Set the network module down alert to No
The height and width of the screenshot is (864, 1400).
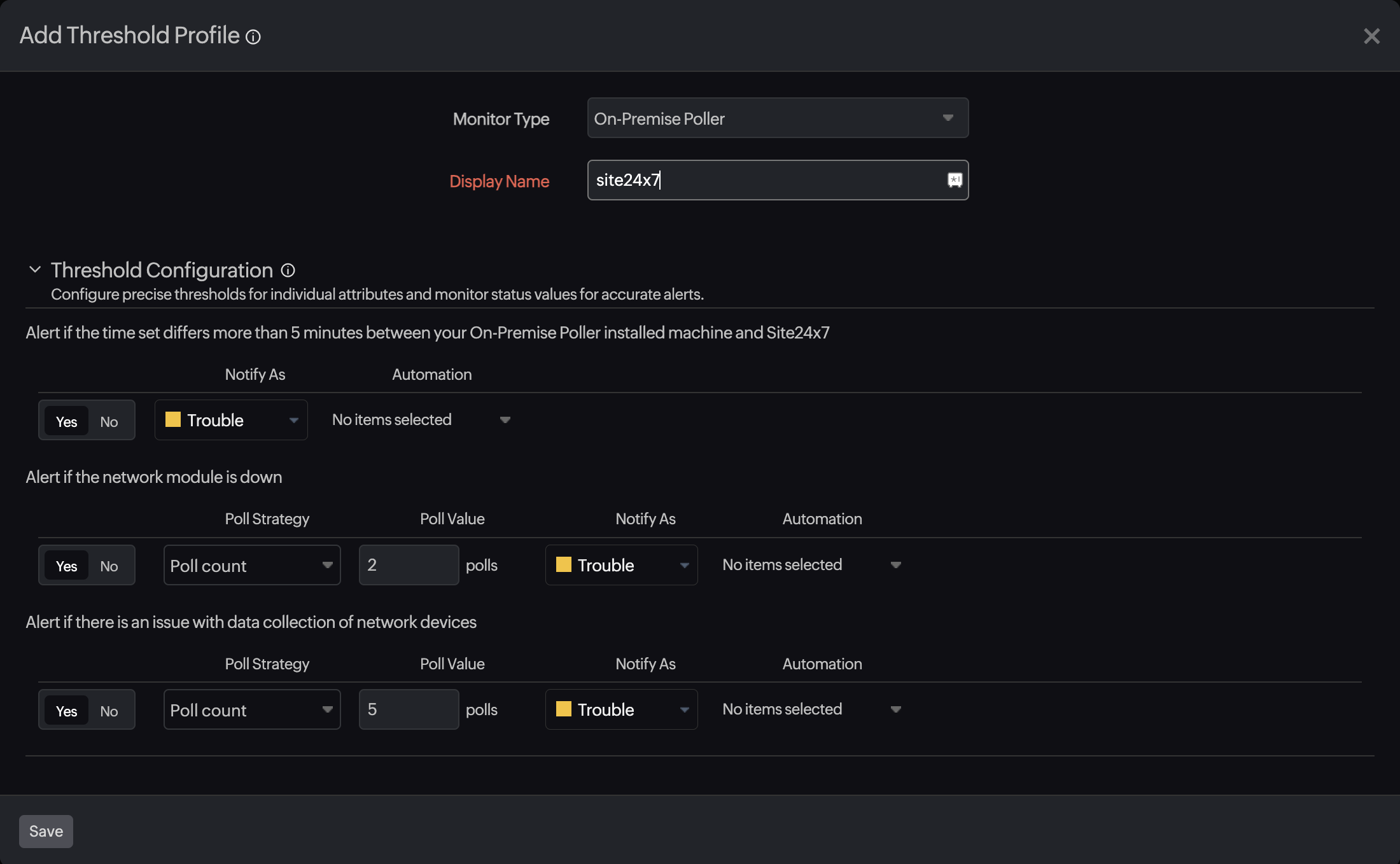[108, 566]
